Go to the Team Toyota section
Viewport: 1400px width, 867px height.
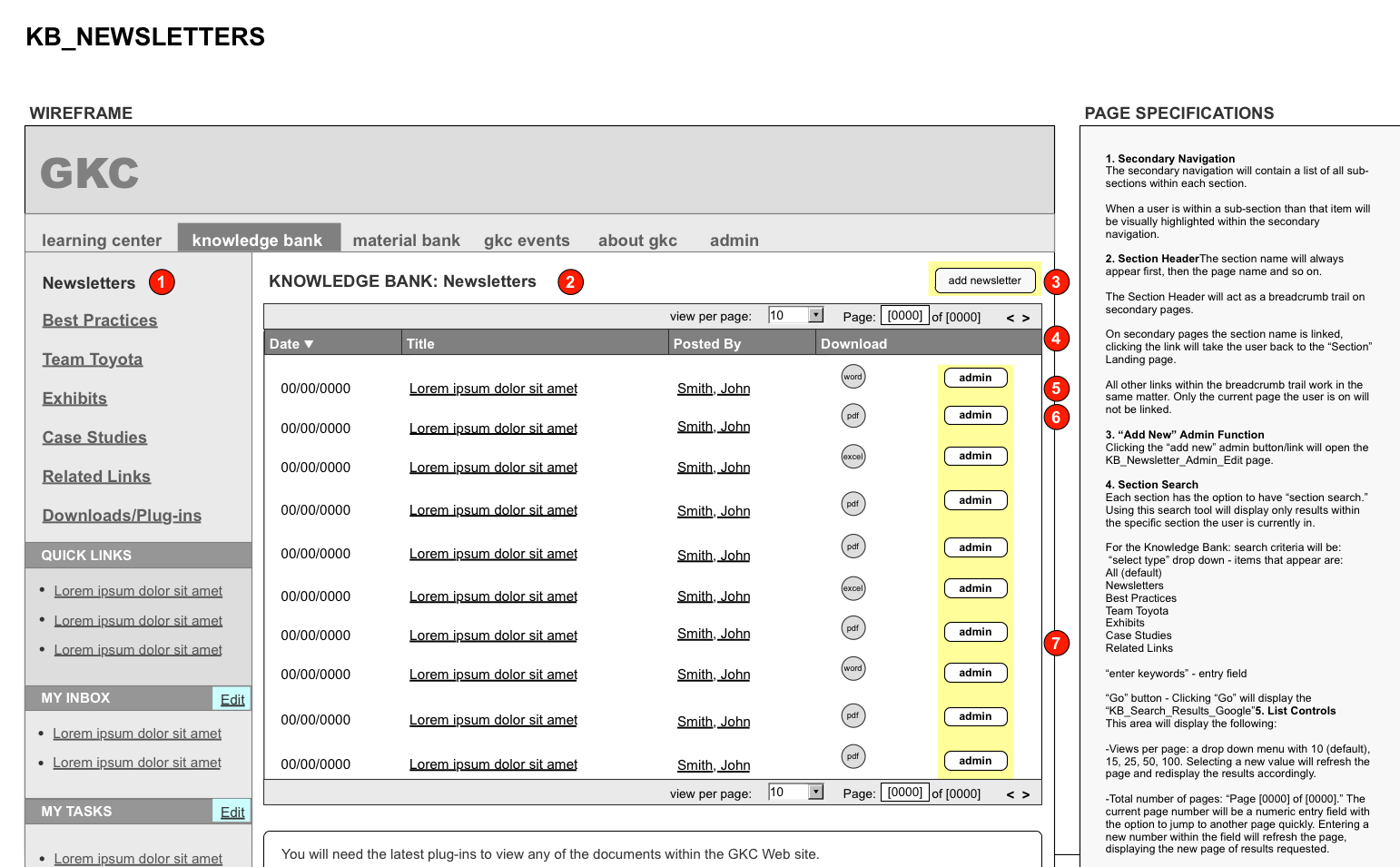pos(93,360)
